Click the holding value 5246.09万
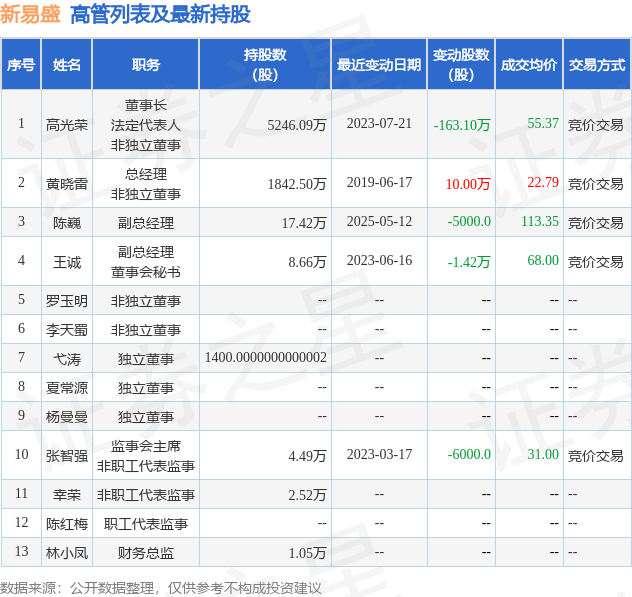The width and height of the screenshot is (632, 597). coord(297,125)
